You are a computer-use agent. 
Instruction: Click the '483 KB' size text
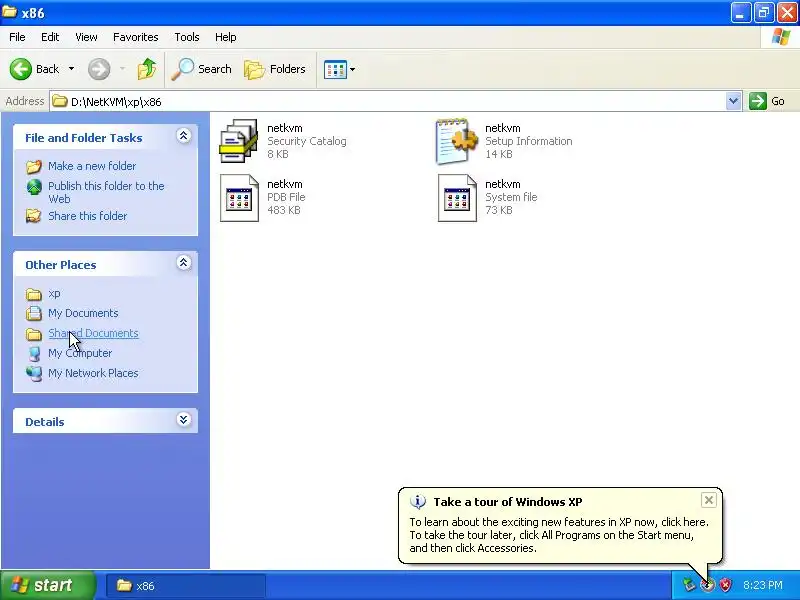click(x=284, y=210)
